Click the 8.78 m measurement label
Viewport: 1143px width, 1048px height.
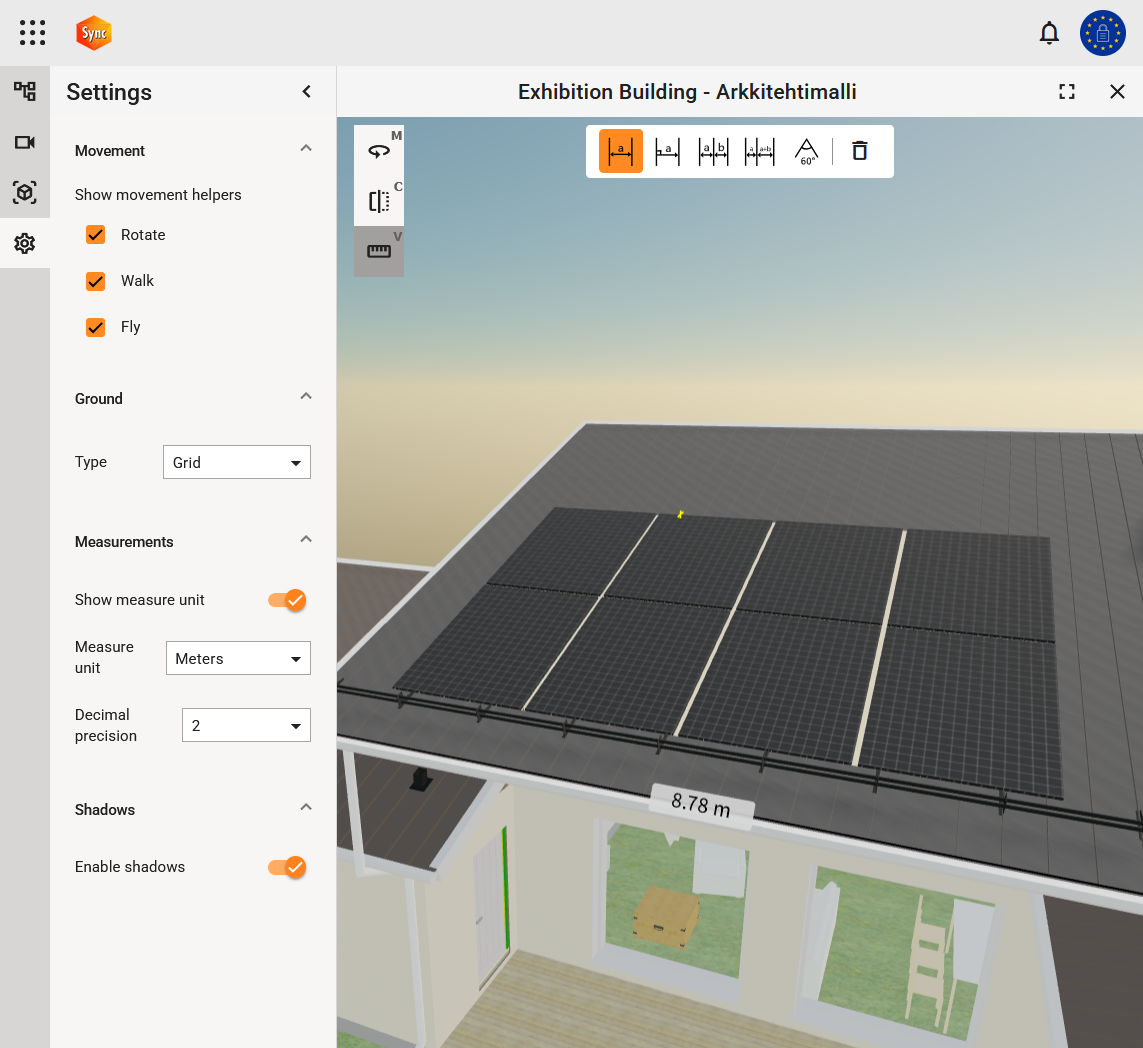(x=700, y=804)
